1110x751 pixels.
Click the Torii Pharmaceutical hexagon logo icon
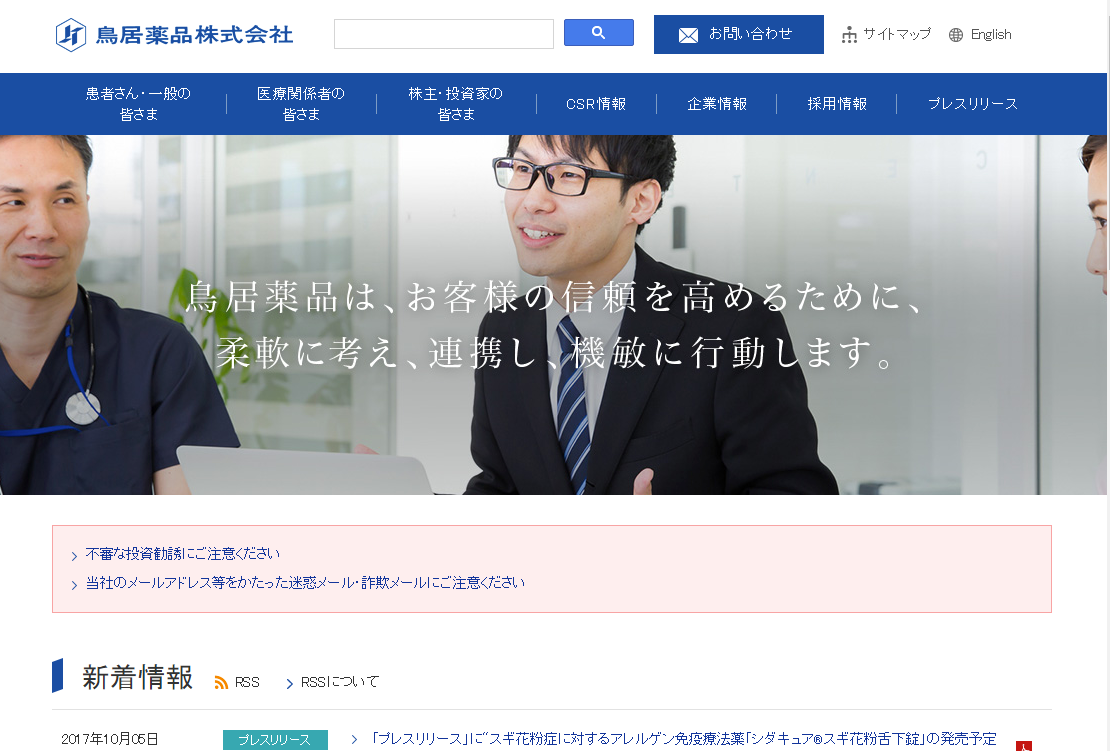pos(71,35)
